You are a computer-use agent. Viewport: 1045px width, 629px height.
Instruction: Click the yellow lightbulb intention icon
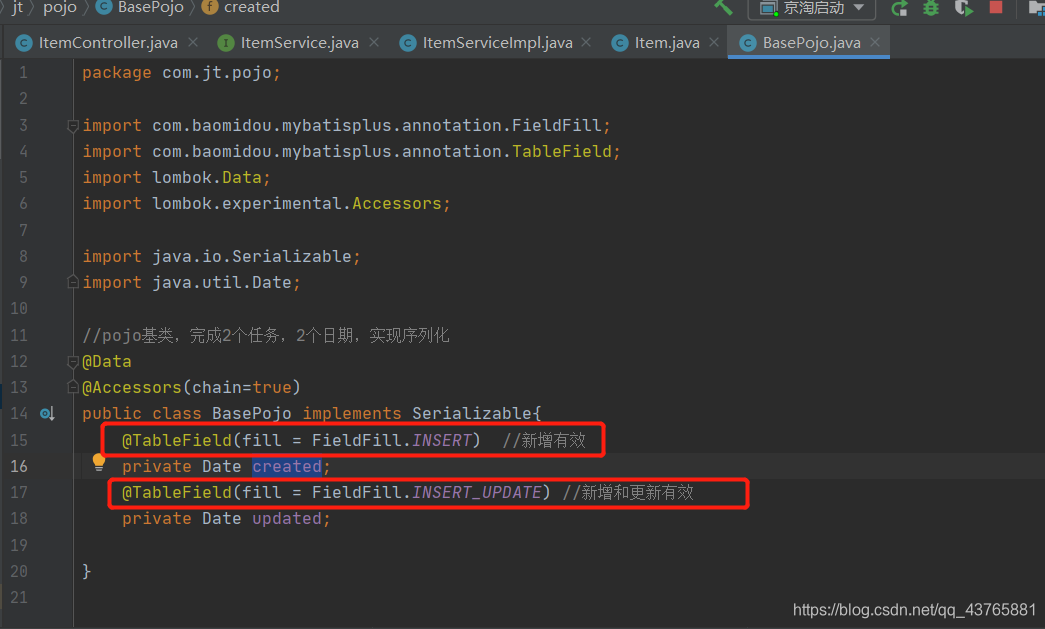(x=99, y=462)
